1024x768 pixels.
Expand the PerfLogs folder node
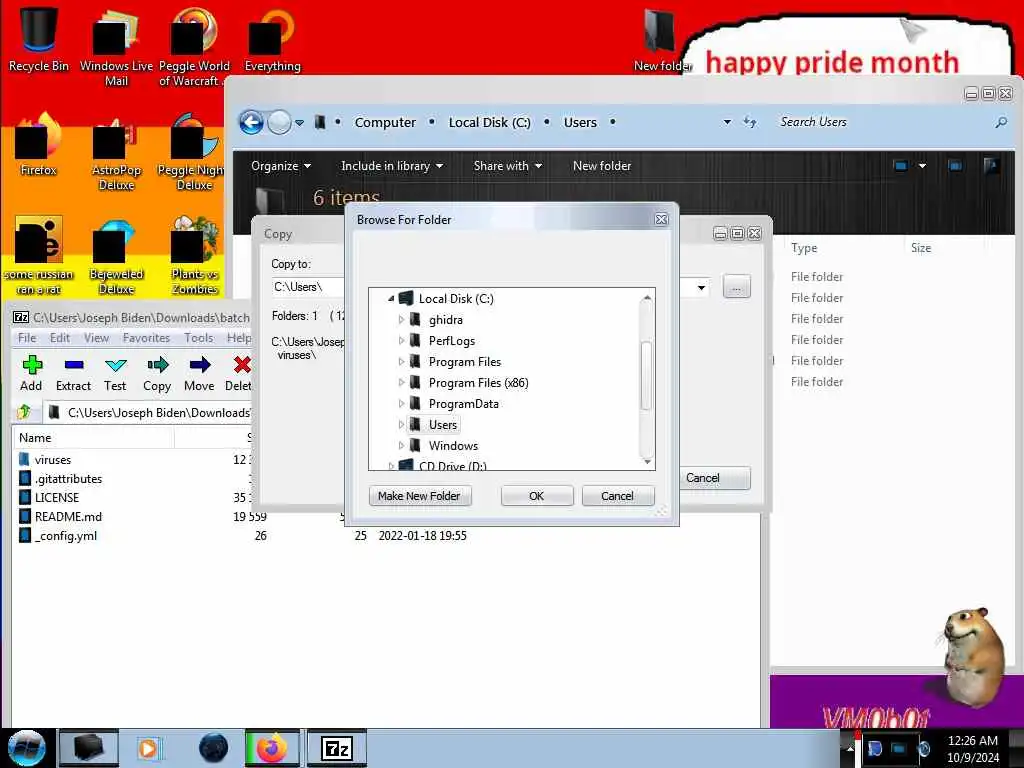coord(401,341)
